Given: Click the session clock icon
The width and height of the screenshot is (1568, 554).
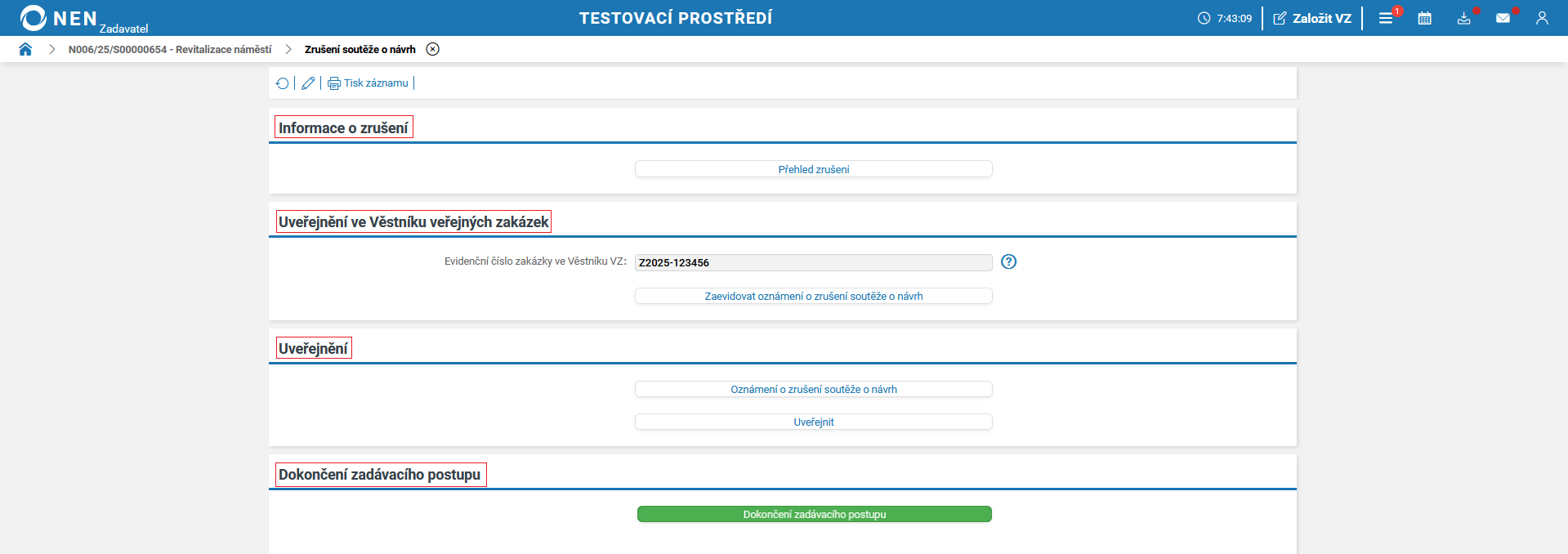Looking at the screenshot, I should pos(1204,18).
